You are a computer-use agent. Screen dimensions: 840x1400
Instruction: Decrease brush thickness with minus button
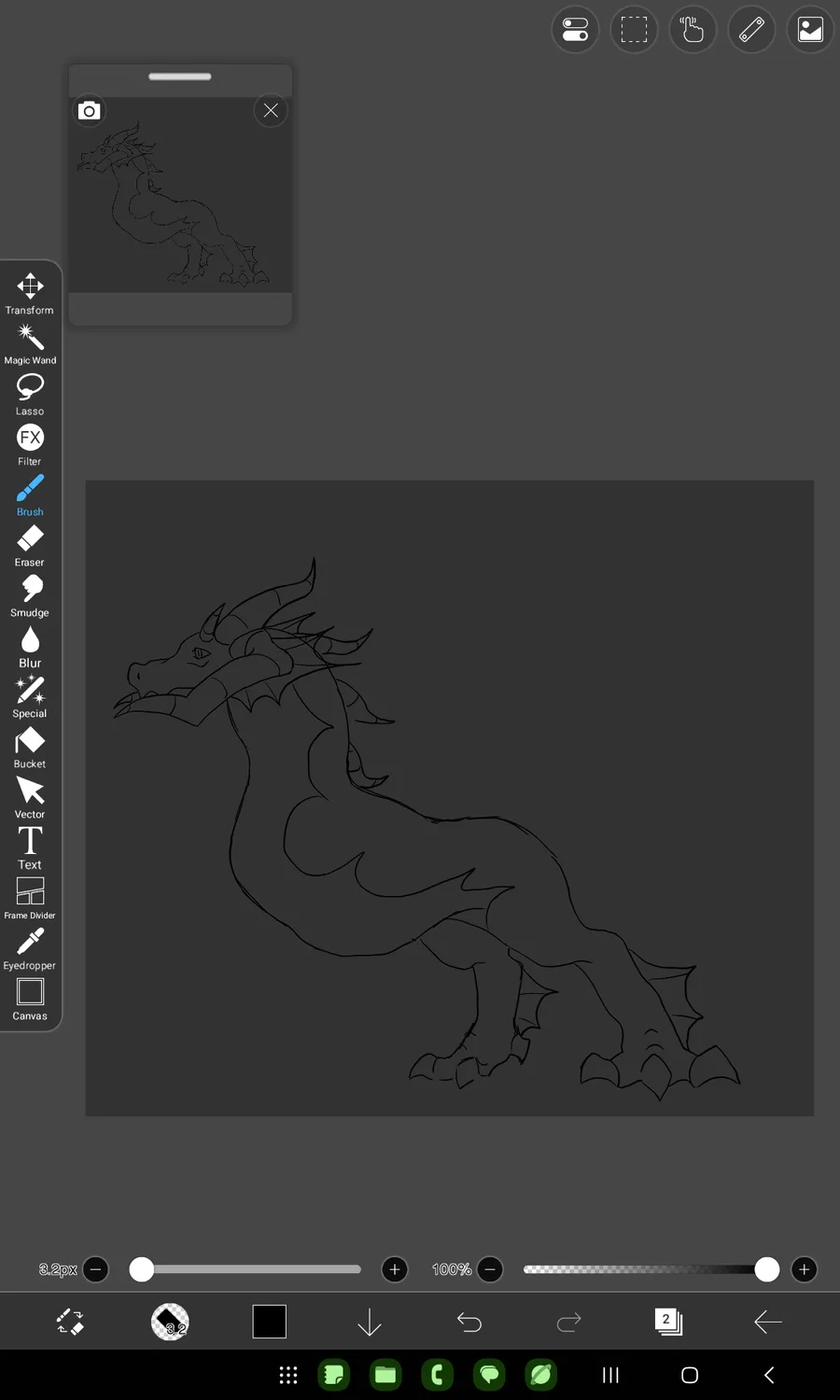[95, 1269]
